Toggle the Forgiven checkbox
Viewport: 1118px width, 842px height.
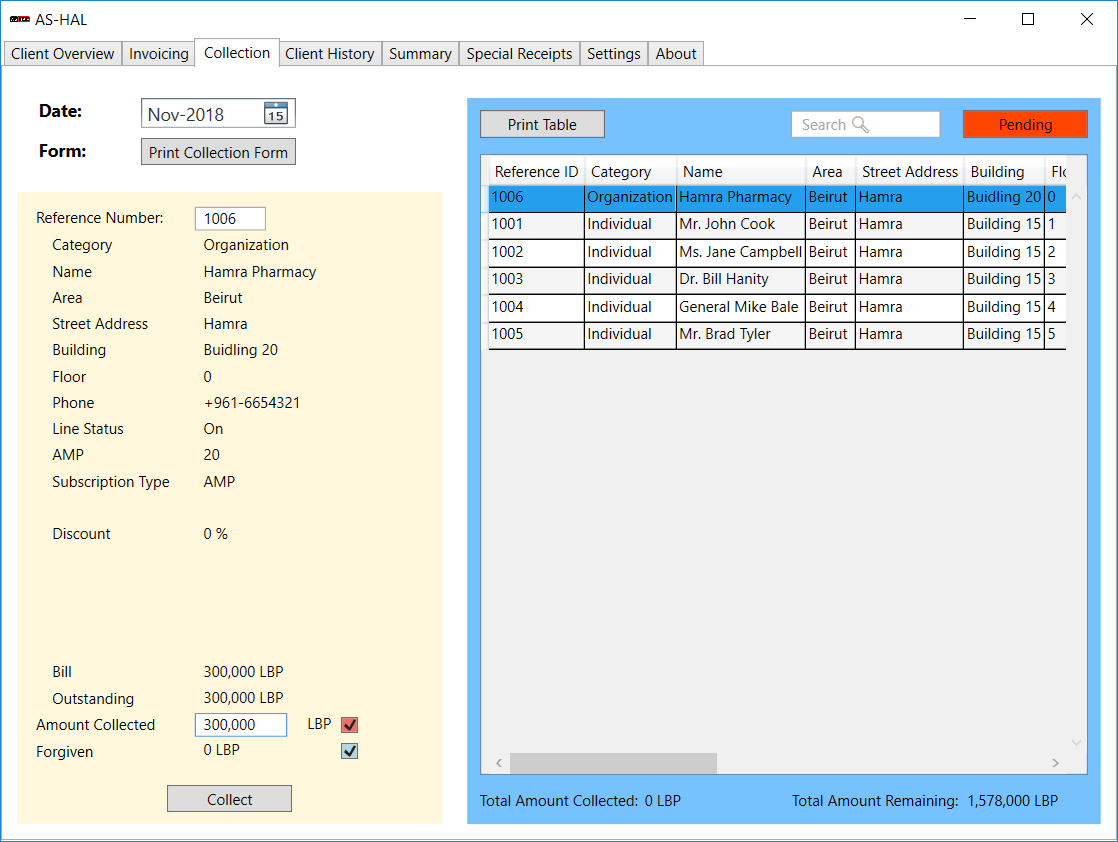[x=349, y=751]
